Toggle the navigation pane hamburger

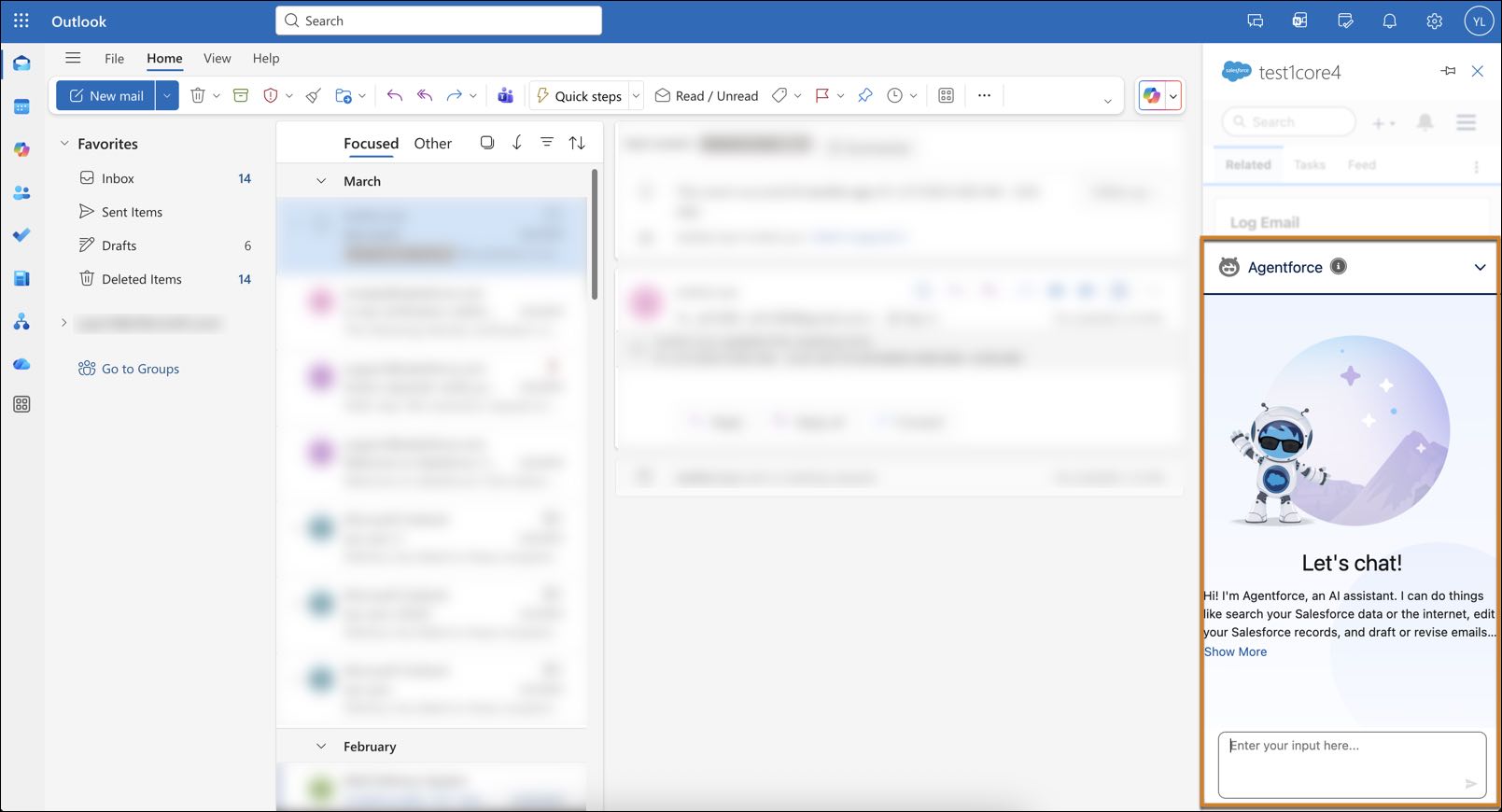(73, 58)
